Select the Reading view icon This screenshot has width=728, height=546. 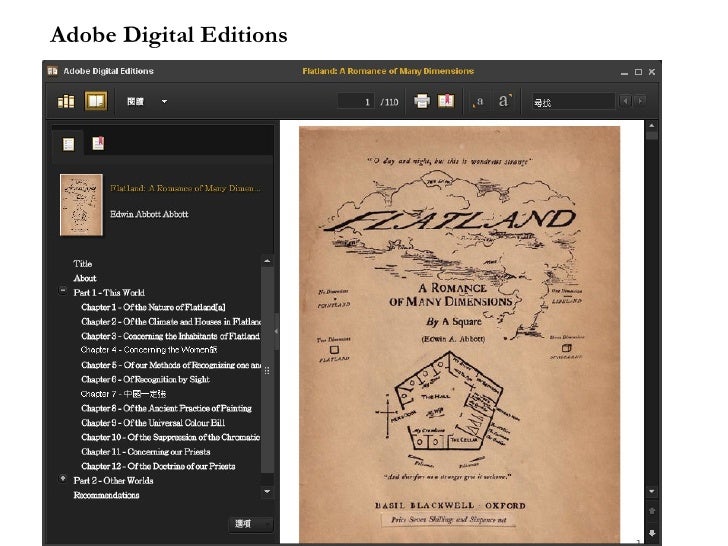96,101
